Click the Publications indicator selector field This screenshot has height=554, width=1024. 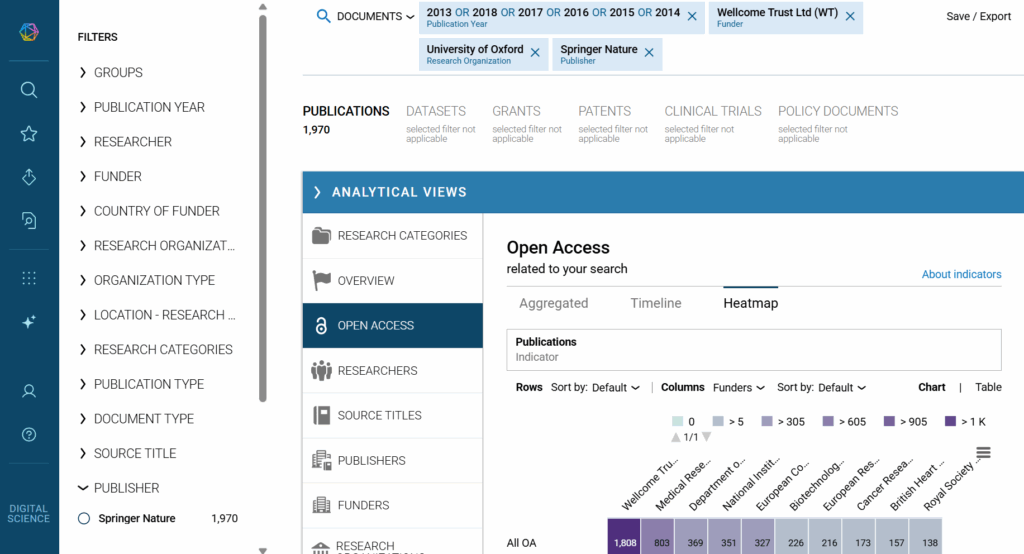753,349
